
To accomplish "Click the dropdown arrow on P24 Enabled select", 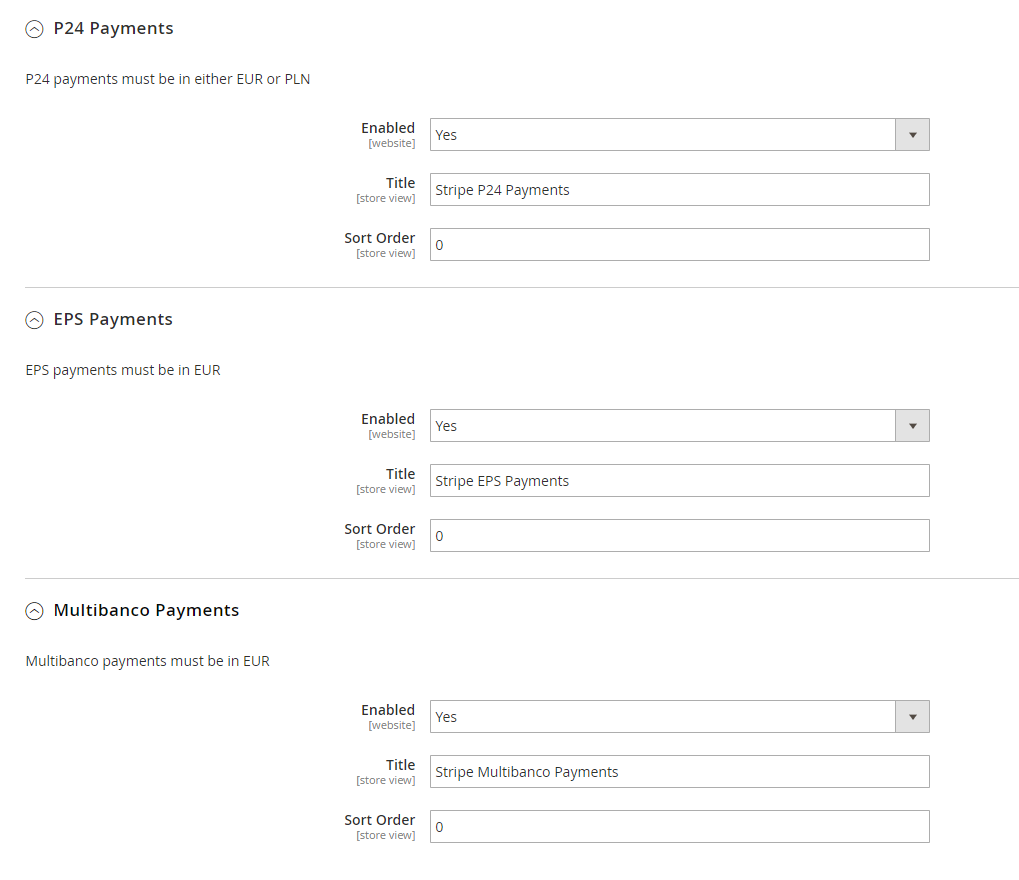I will click(911, 134).
